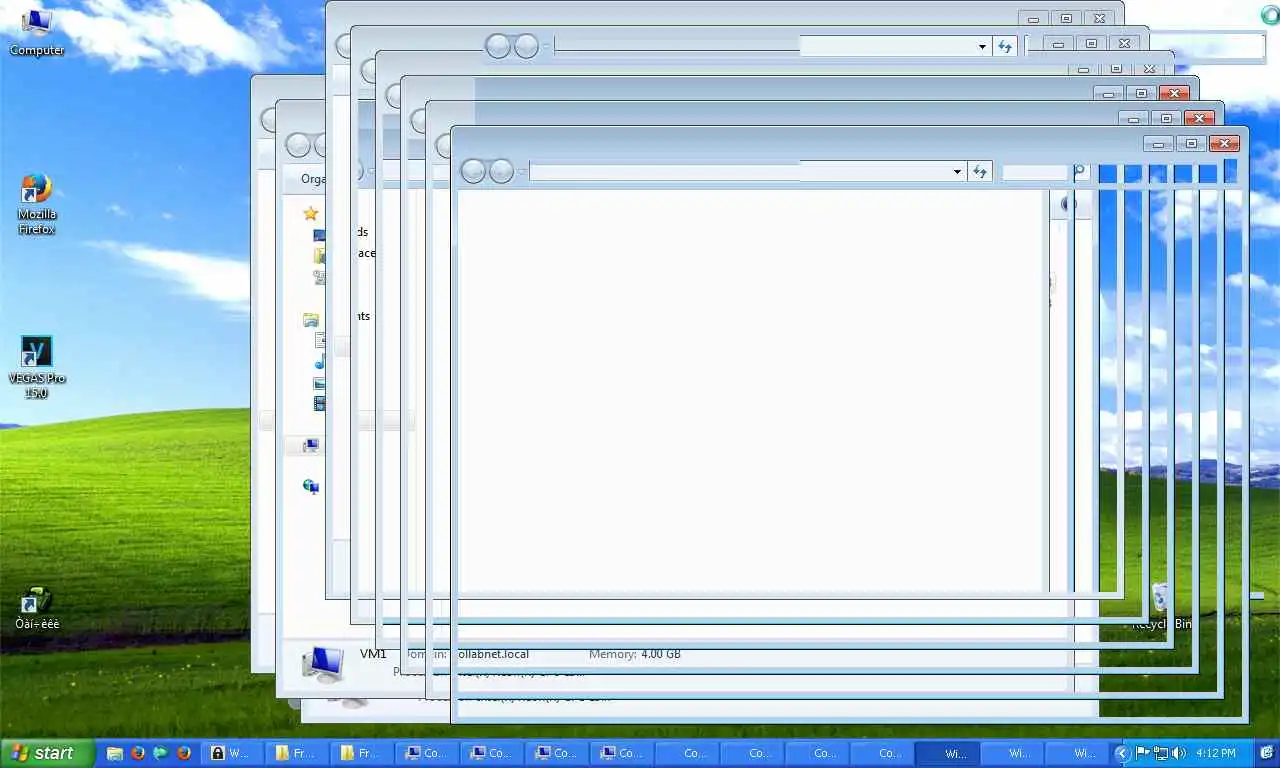This screenshot has width=1280, height=768.
Task: Click the Refresh button in the front window
Action: [980, 172]
